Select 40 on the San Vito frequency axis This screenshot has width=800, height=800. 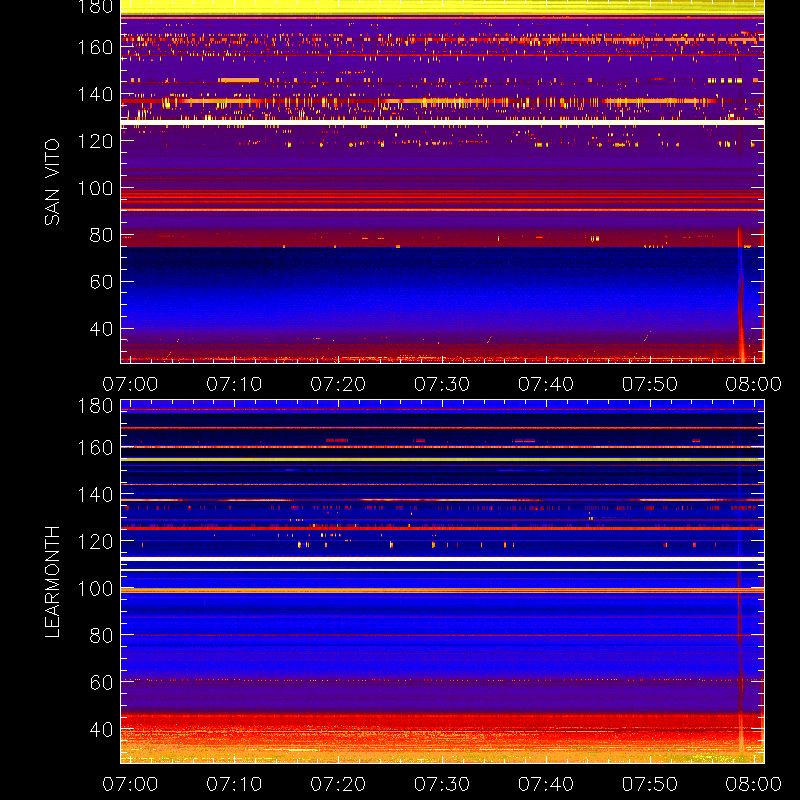click(102, 329)
